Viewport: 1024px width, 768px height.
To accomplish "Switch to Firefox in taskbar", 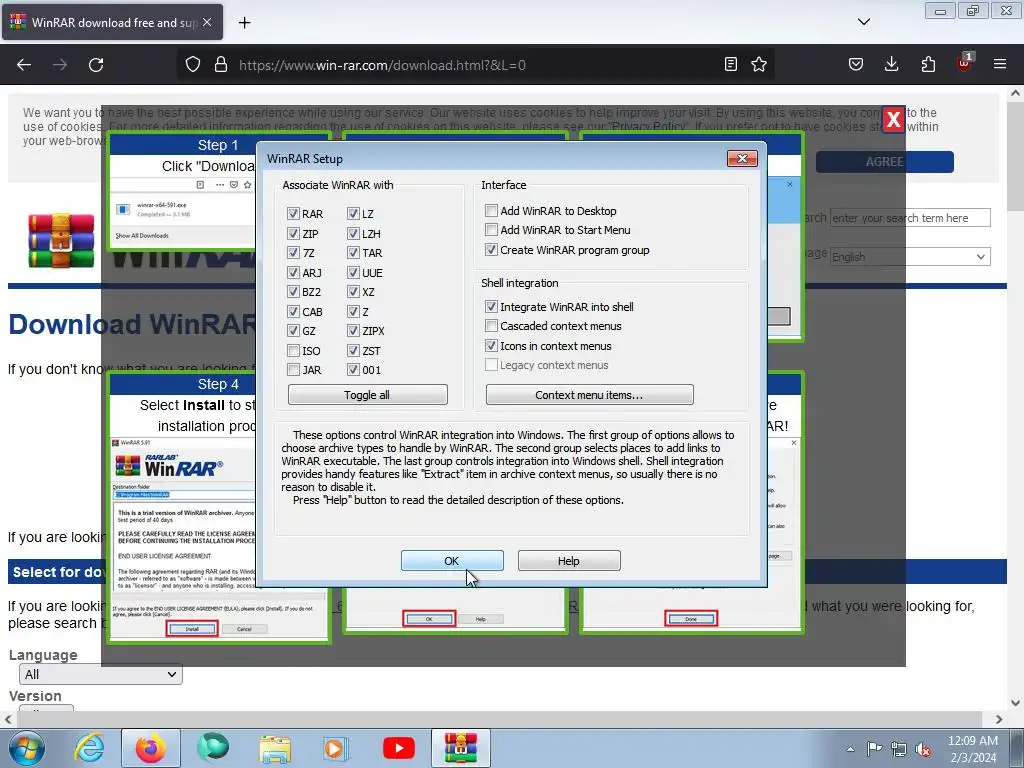I will pos(151,748).
